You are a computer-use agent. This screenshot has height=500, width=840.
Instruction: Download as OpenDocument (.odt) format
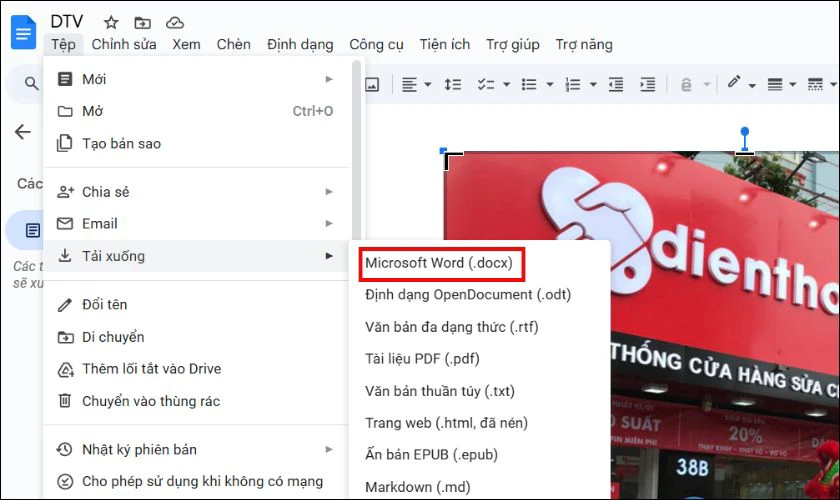click(480, 295)
